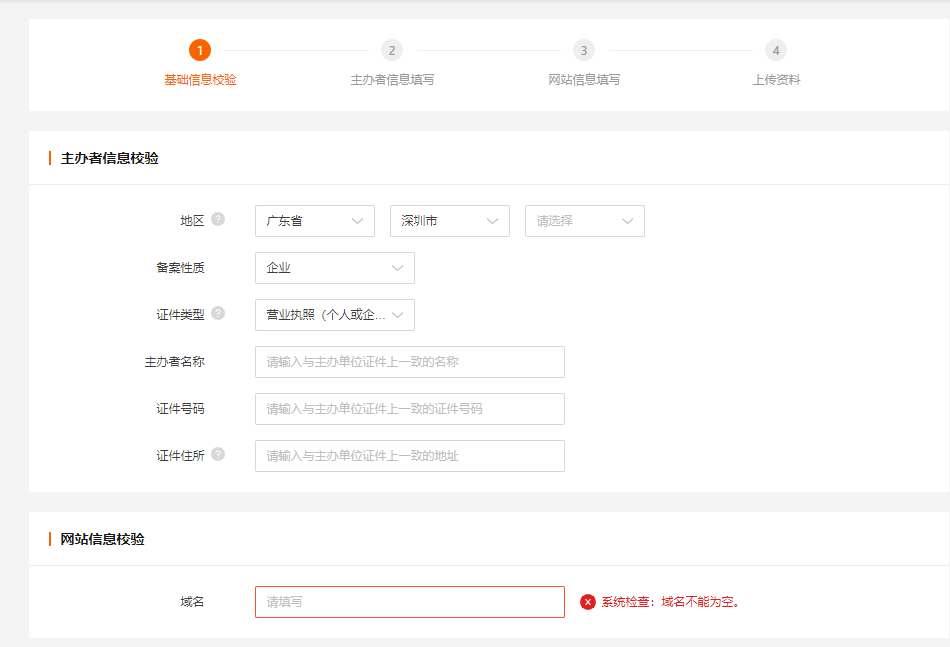Viewport: 950px width, 647px height.
Task: Expand the 请选择 district dropdown
Action: [x=584, y=221]
